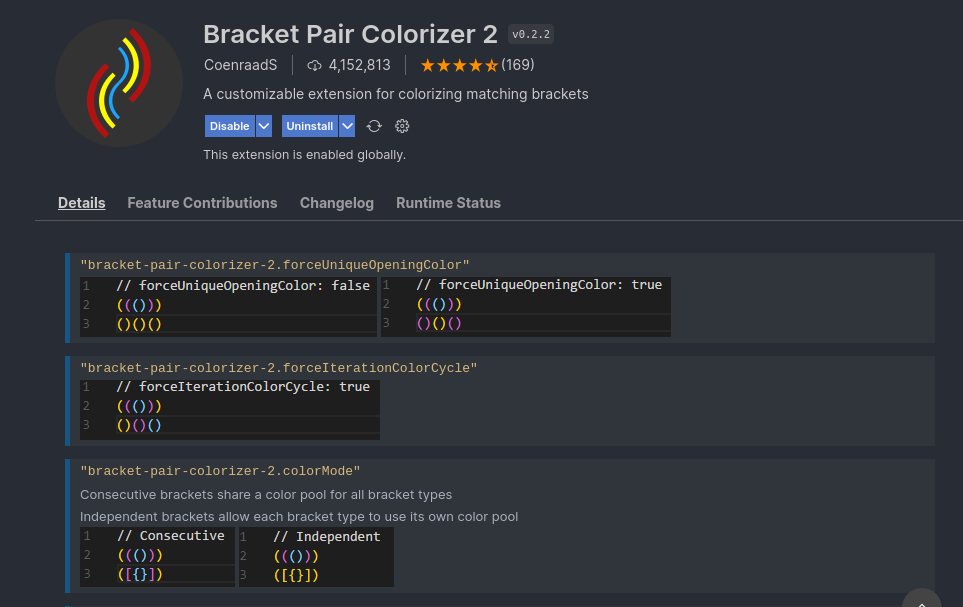Disable the extension

tap(230, 126)
